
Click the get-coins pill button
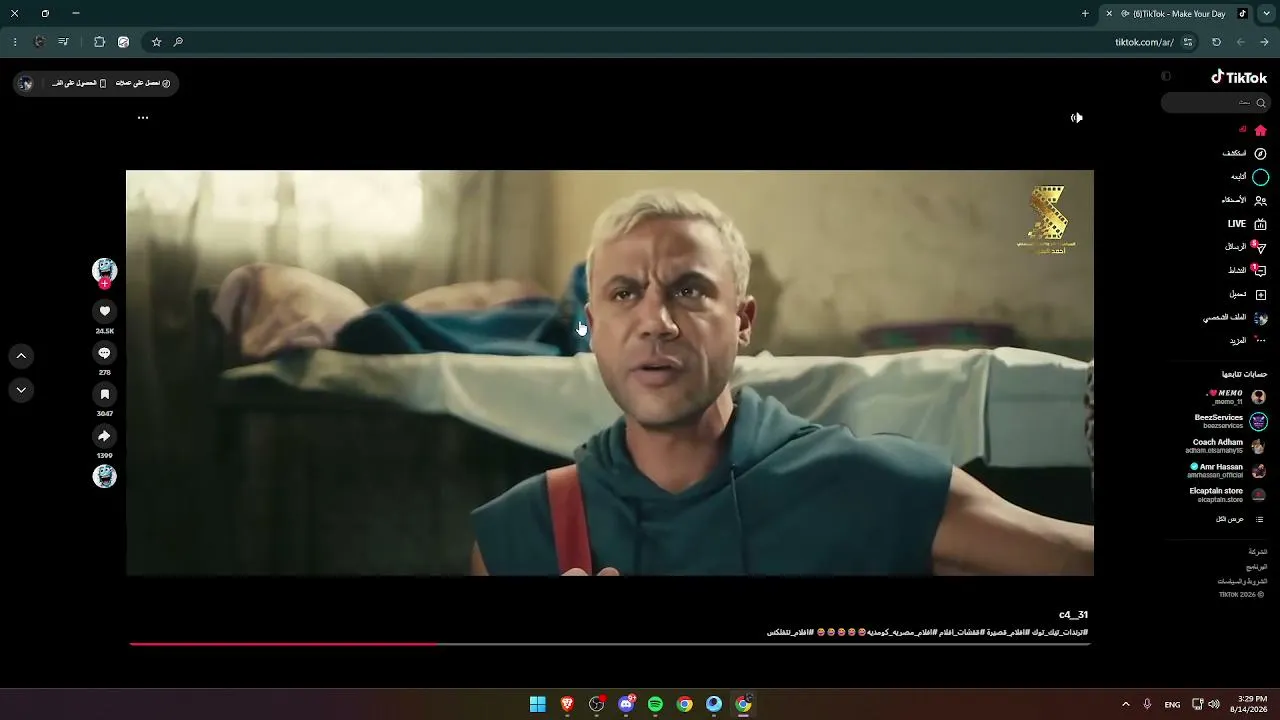pyautogui.click(x=145, y=83)
